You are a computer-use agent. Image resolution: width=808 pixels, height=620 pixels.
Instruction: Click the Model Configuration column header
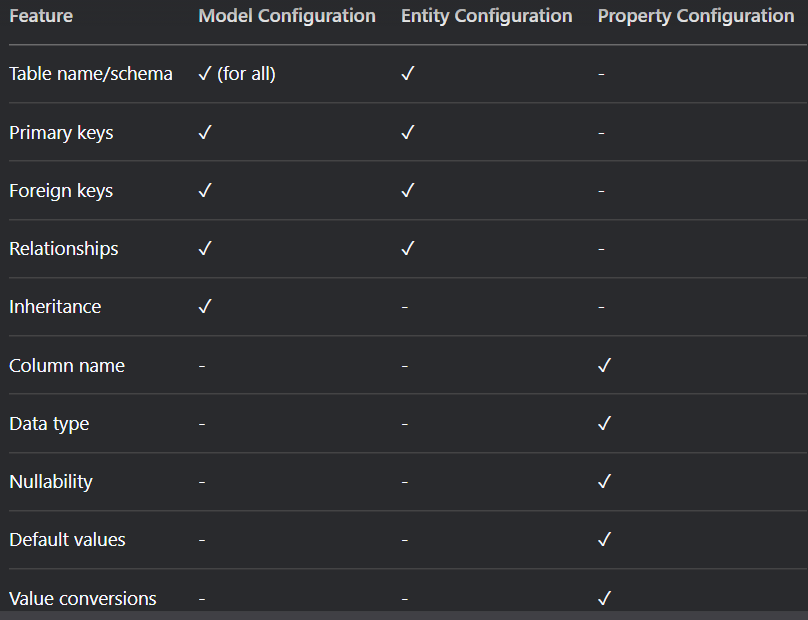pyautogui.click(x=287, y=16)
